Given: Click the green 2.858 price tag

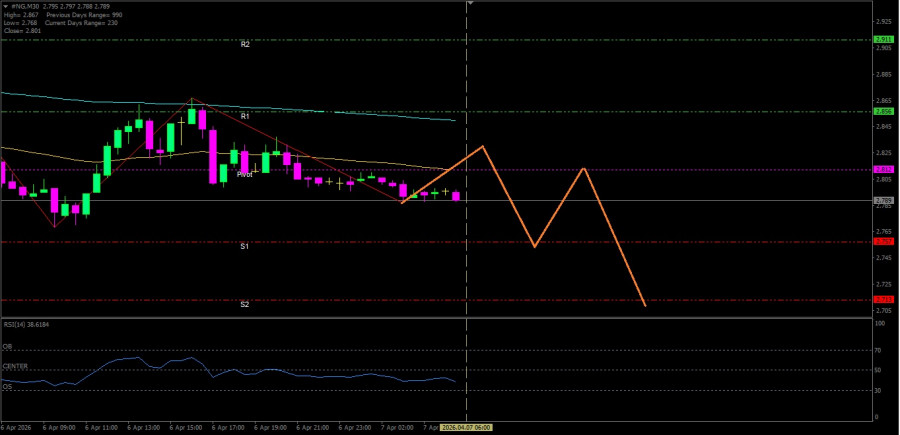Looking at the screenshot, I should [884, 112].
